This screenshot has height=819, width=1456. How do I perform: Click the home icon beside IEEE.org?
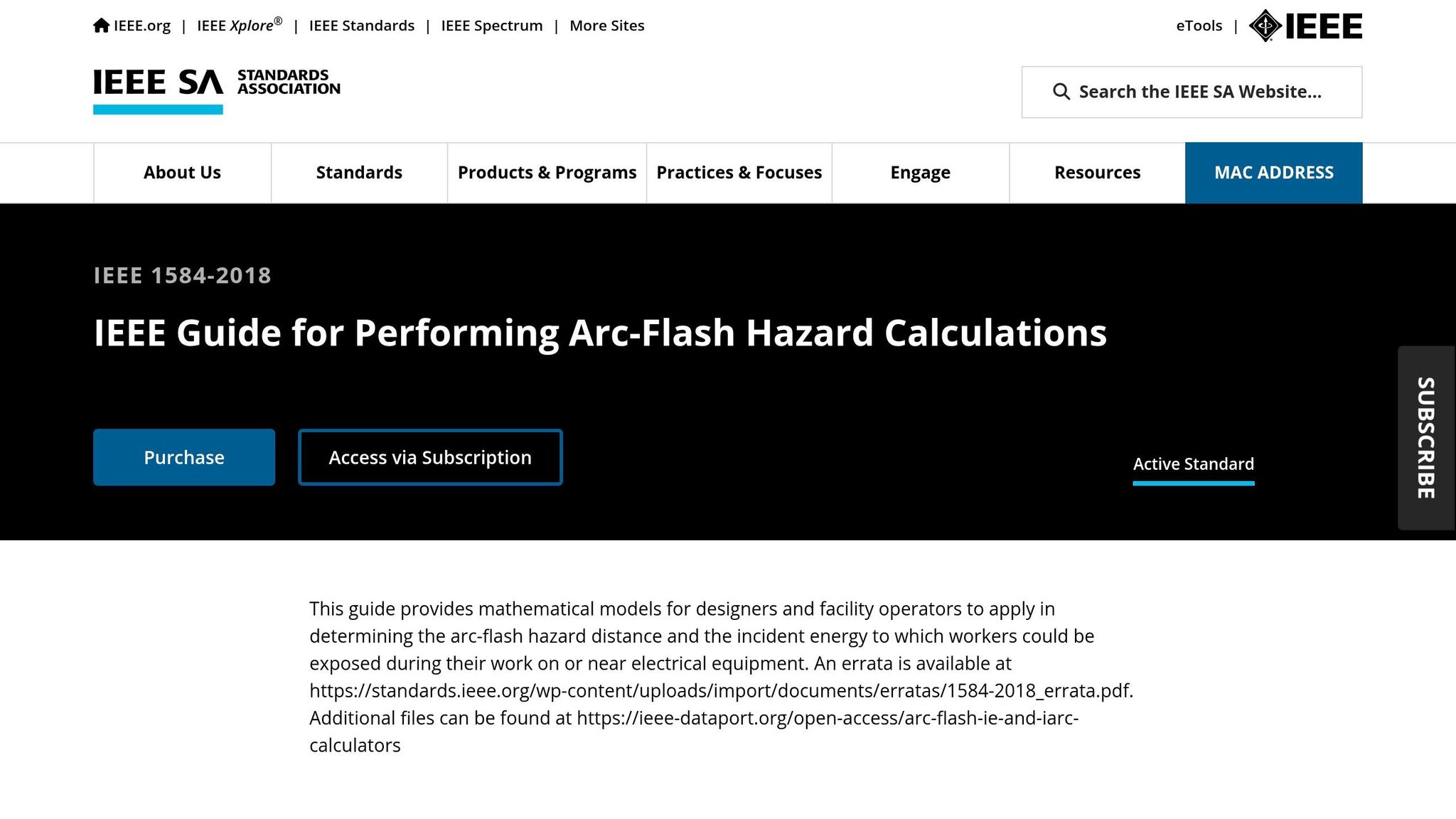pos(102,26)
